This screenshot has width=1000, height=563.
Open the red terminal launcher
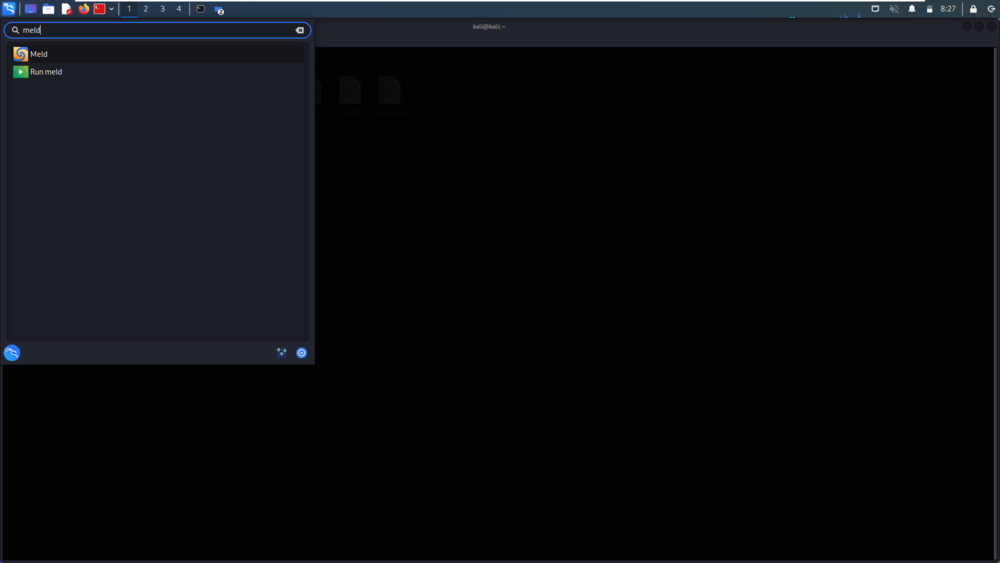tap(99, 9)
